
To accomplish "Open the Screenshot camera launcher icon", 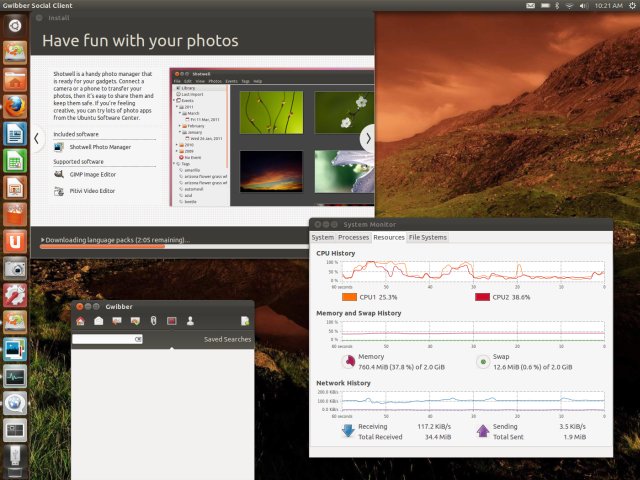I will coord(15,268).
